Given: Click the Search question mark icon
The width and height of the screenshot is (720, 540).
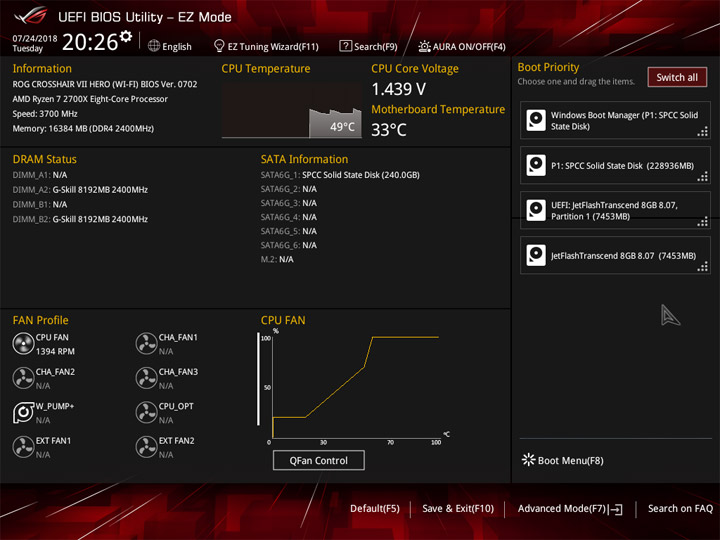Looking at the screenshot, I should [x=345, y=46].
